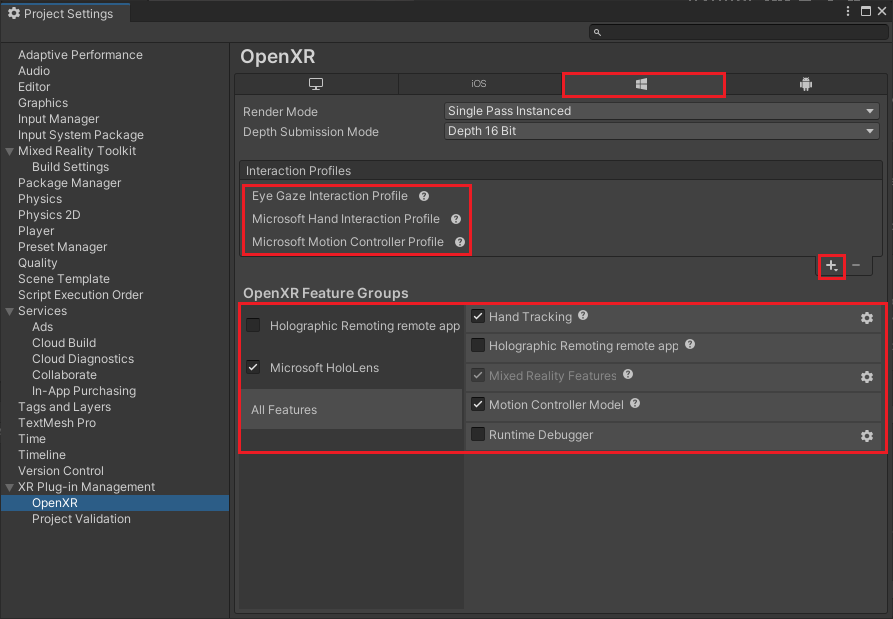This screenshot has width=893, height=619.
Task: Open Version Control settings
Action: 60,470
